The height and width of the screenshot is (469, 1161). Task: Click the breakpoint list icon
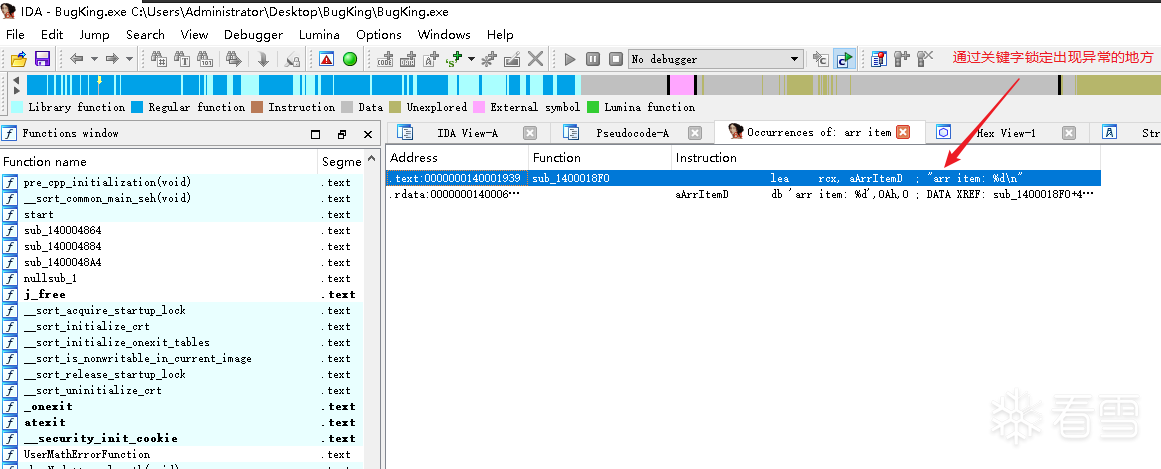879,59
